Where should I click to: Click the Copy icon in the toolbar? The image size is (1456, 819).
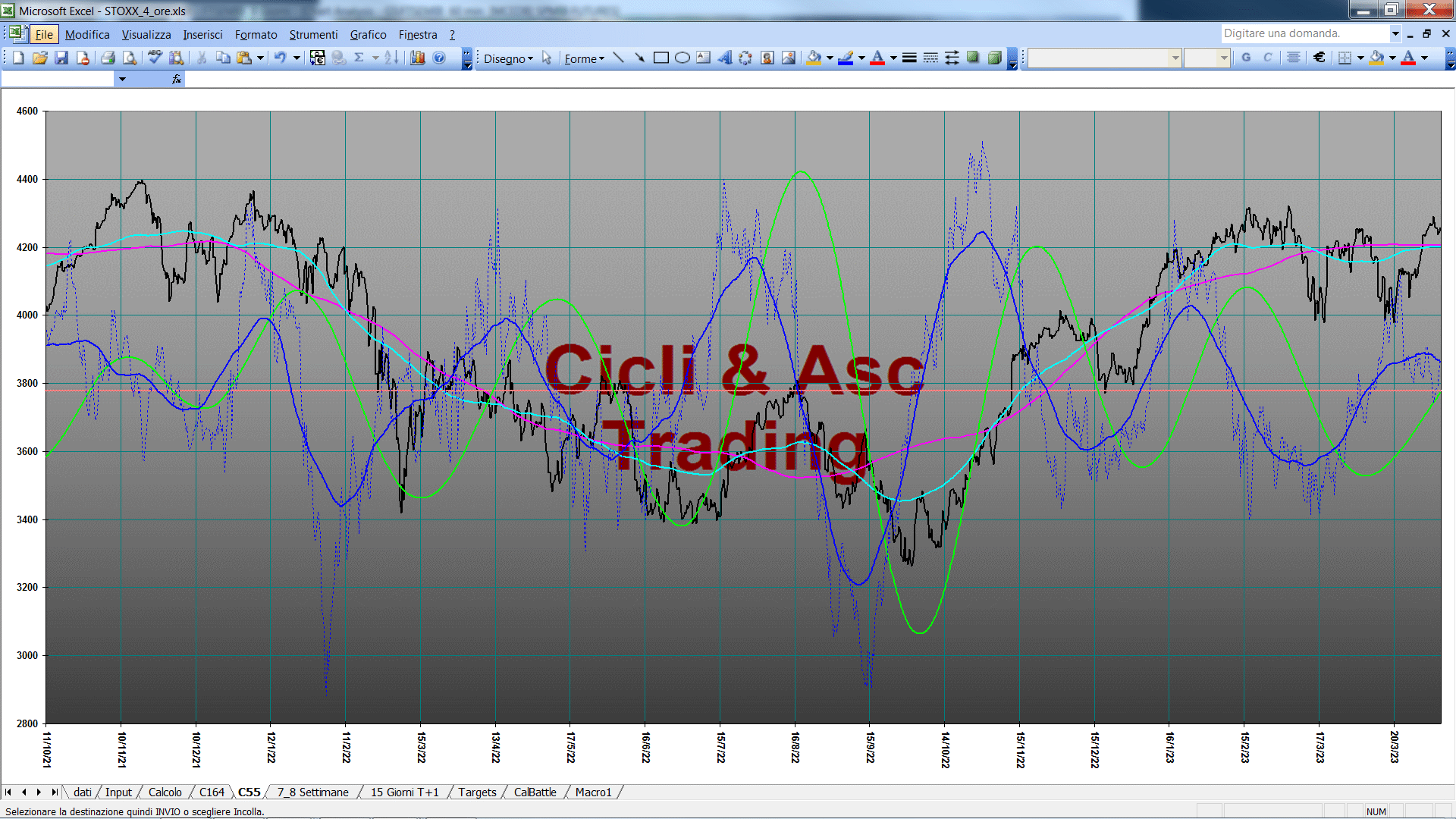pos(223,58)
